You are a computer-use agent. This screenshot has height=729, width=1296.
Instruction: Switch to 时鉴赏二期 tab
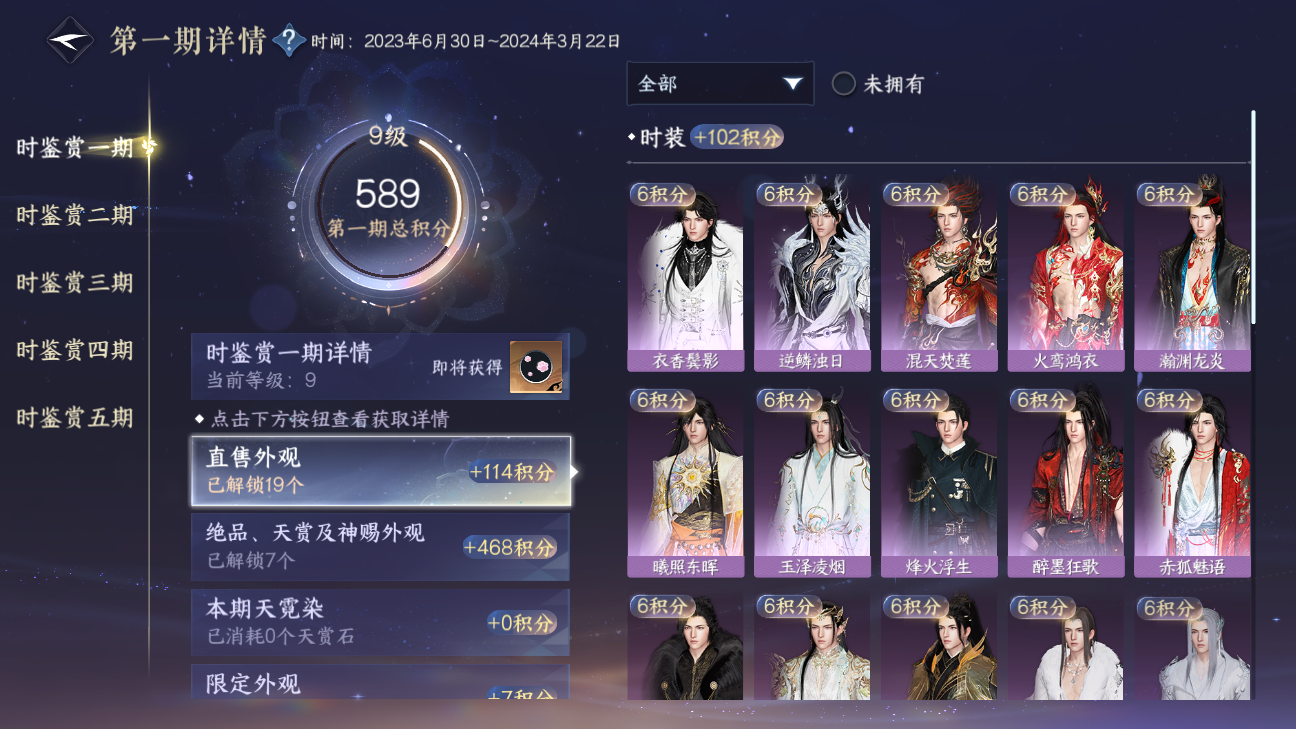75,215
